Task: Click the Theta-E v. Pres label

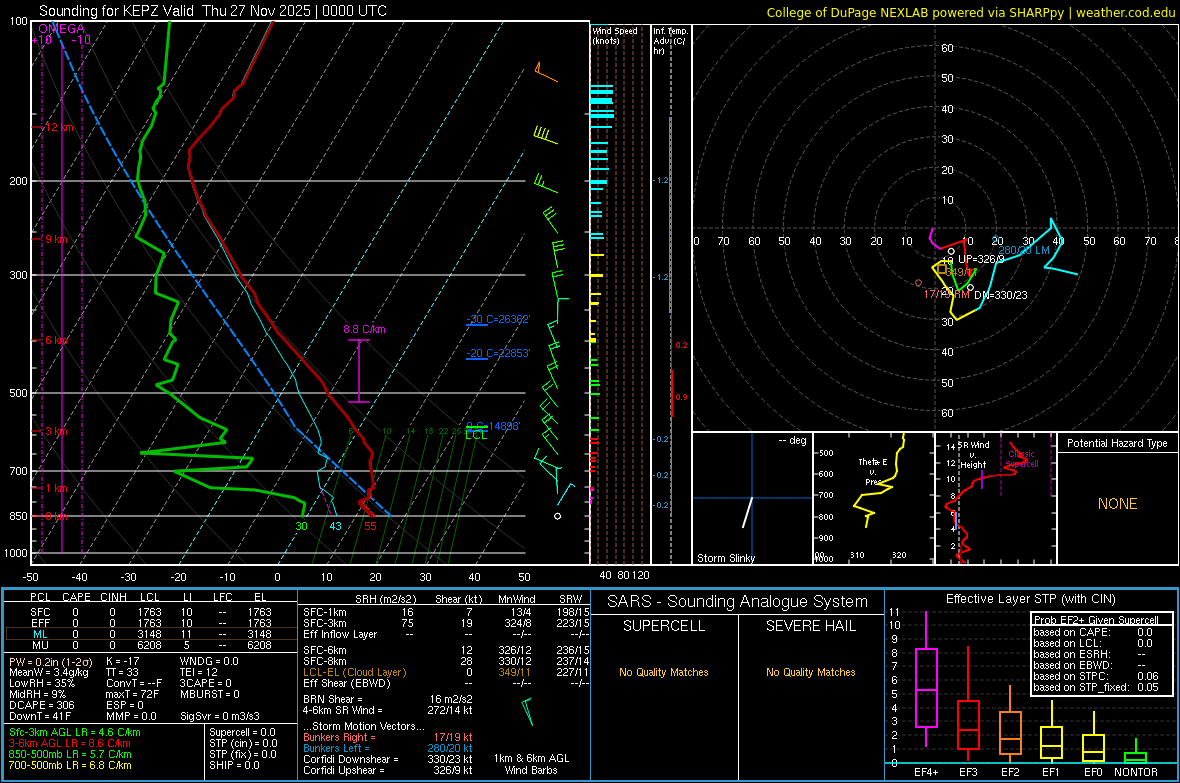Action: click(x=873, y=471)
